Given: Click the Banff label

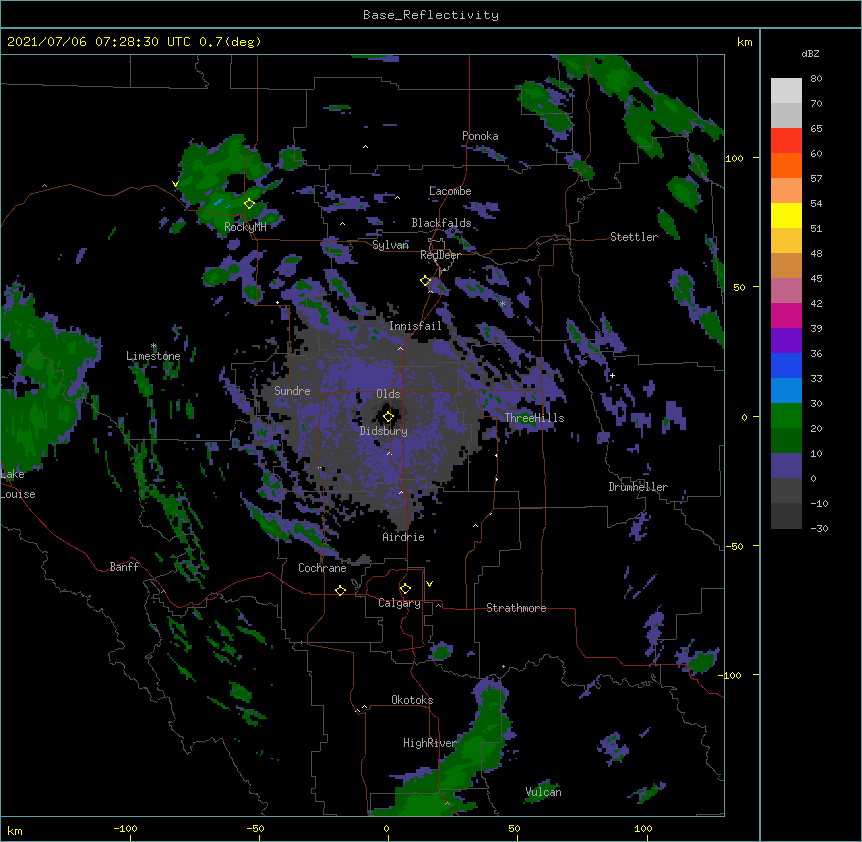Looking at the screenshot, I should pyautogui.click(x=124, y=567).
